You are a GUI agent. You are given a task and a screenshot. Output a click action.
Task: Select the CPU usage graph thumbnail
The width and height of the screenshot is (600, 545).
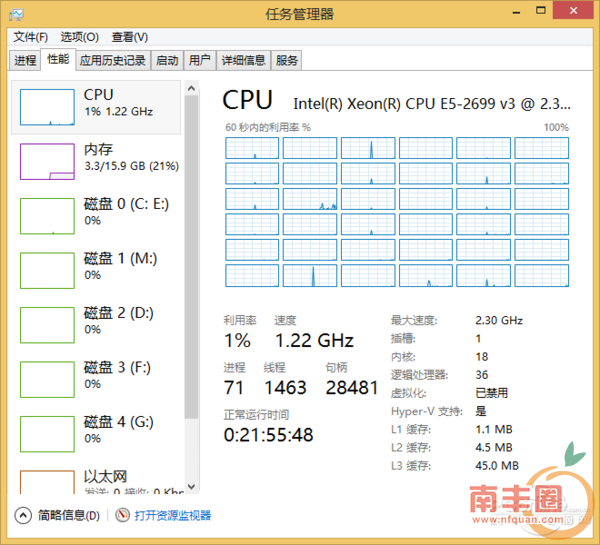[x=47, y=106]
